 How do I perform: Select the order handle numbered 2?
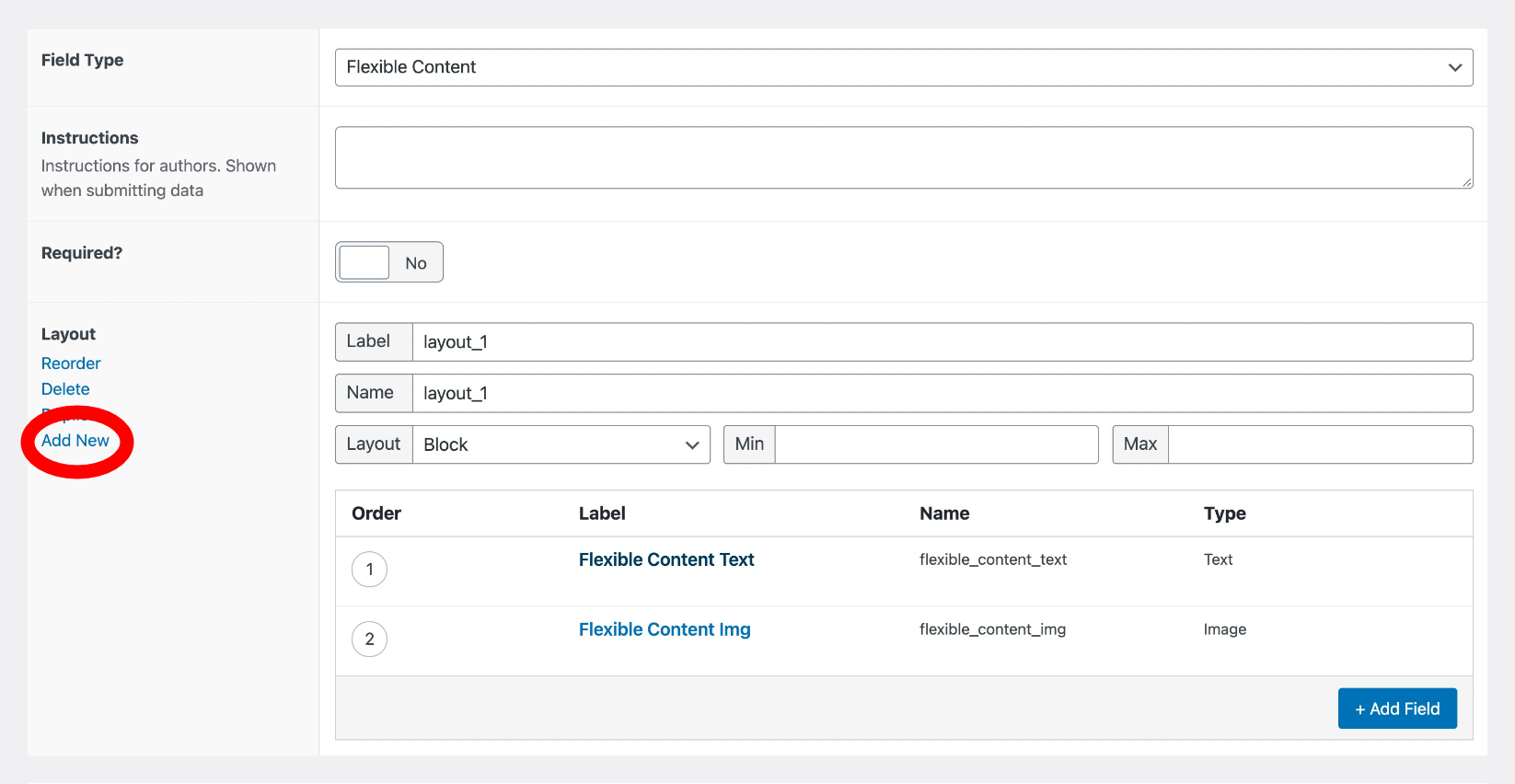369,640
